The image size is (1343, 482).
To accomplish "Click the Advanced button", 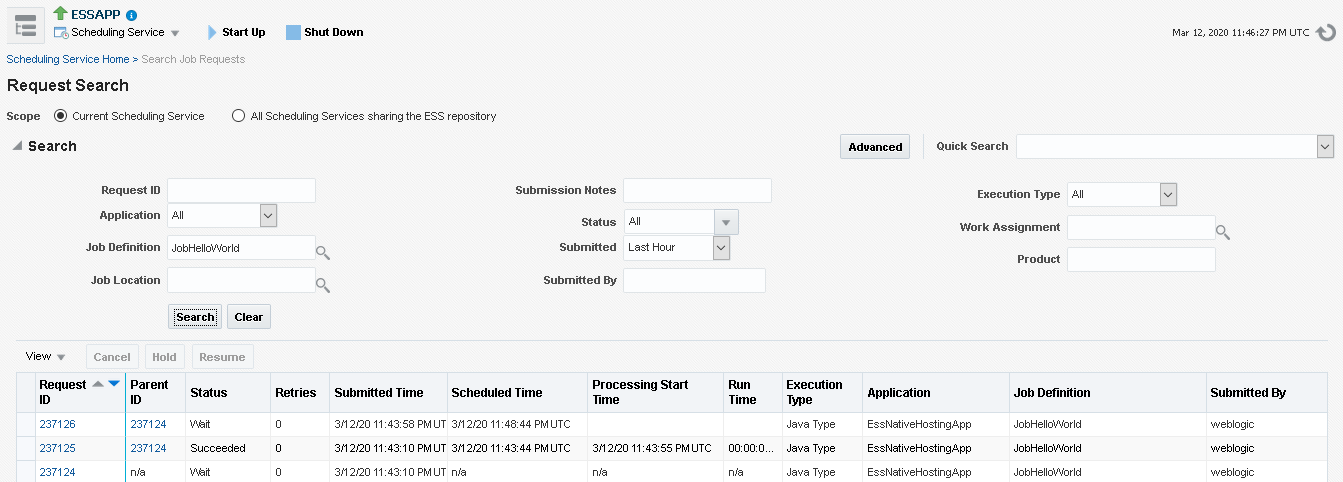I will coord(875,147).
